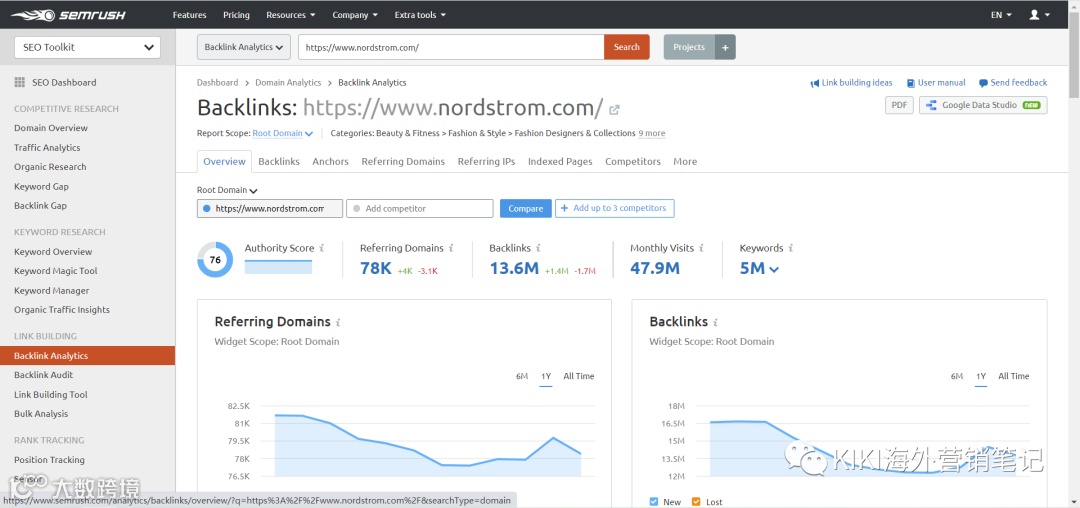This screenshot has width=1080, height=508.
Task: Open Traffic Analytics in sidebar
Action: click(x=47, y=147)
